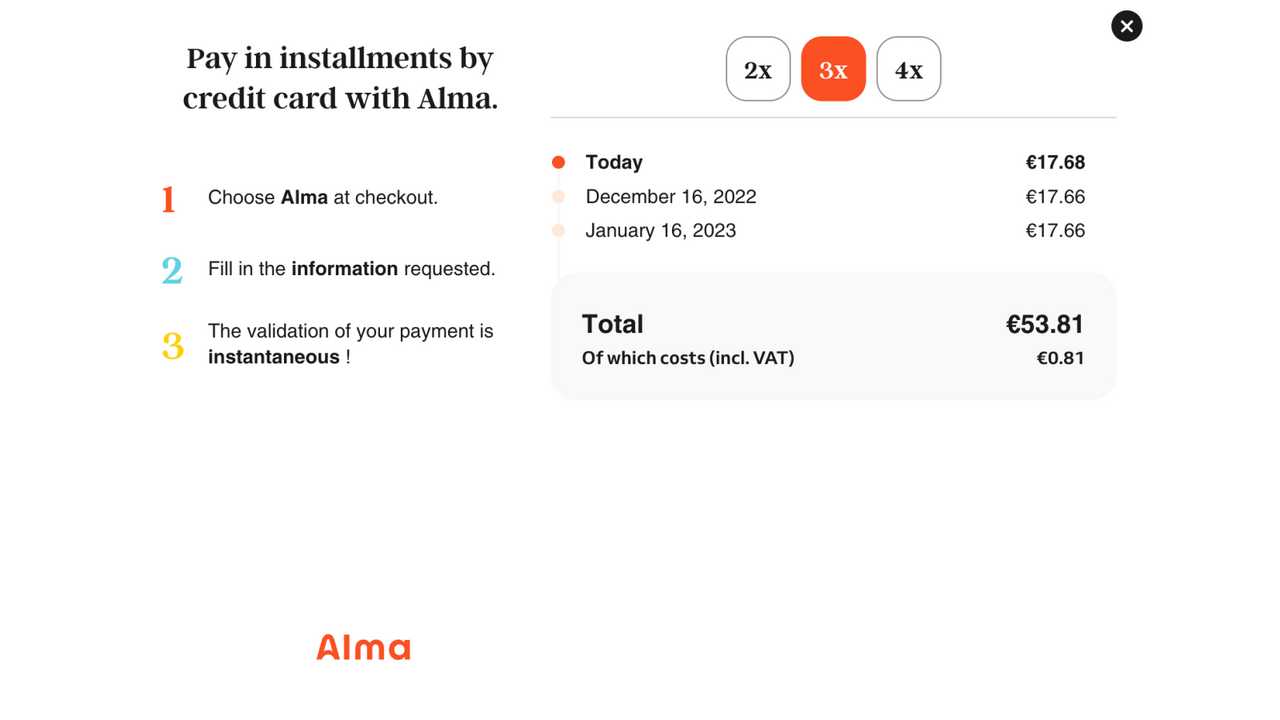The width and height of the screenshot is (1280, 720).
Task: Click the Total €53.81 summary box
Action: 833,335
